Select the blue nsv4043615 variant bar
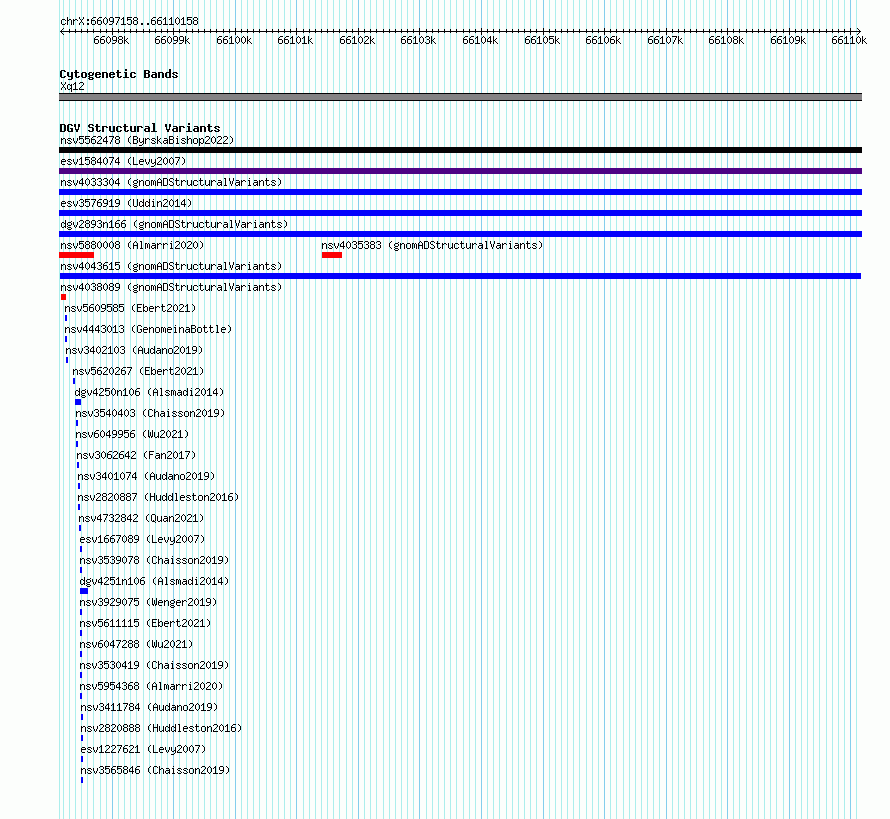 click(460, 276)
